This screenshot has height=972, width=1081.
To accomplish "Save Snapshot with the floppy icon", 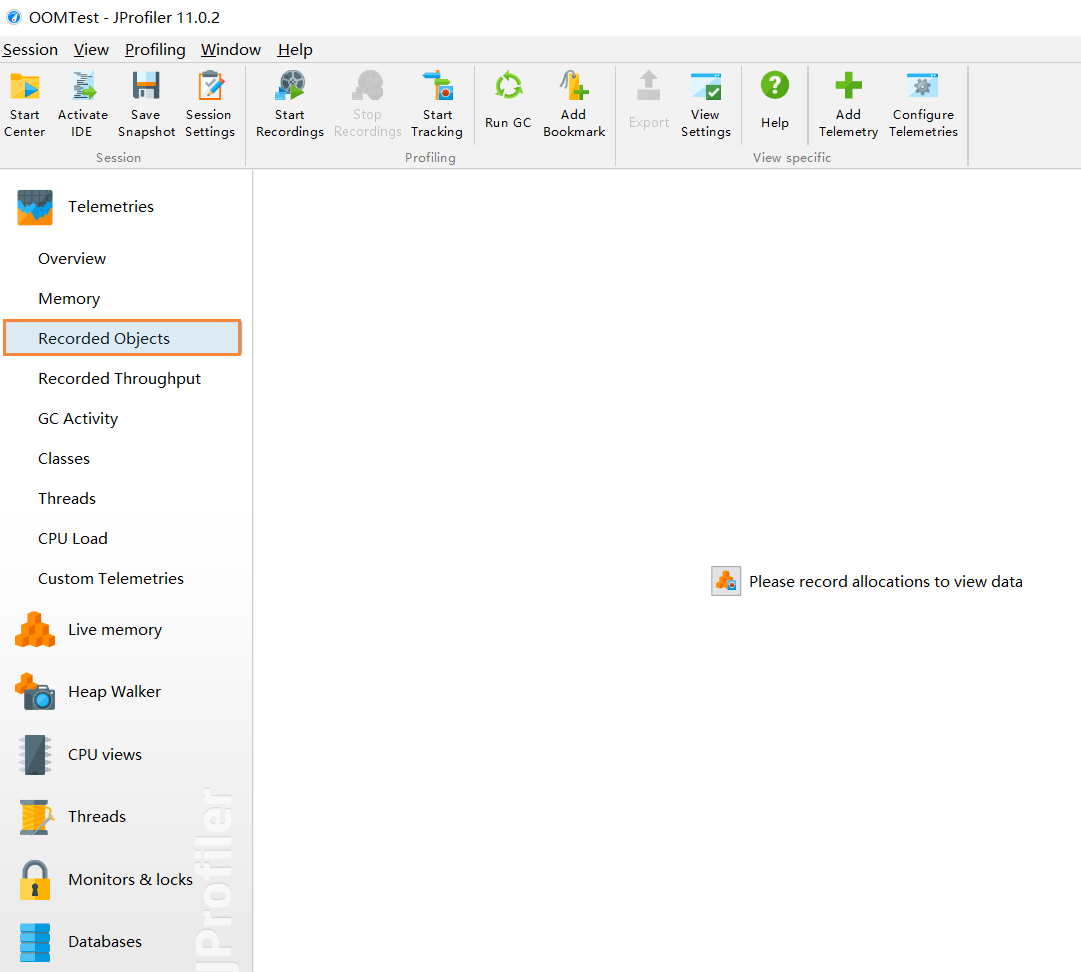I will pyautogui.click(x=146, y=104).
